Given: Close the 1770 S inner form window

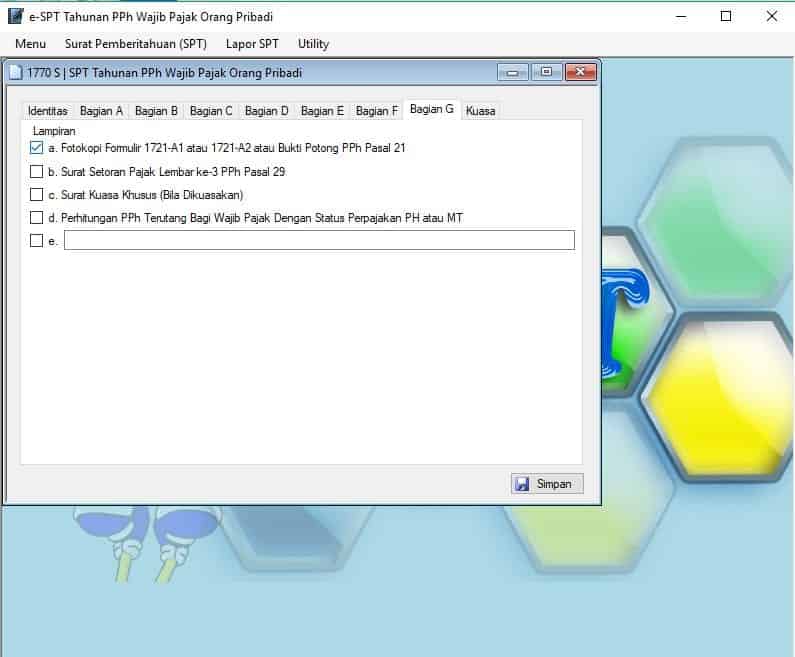Looking at the screenshot, I should click(581, 72).
